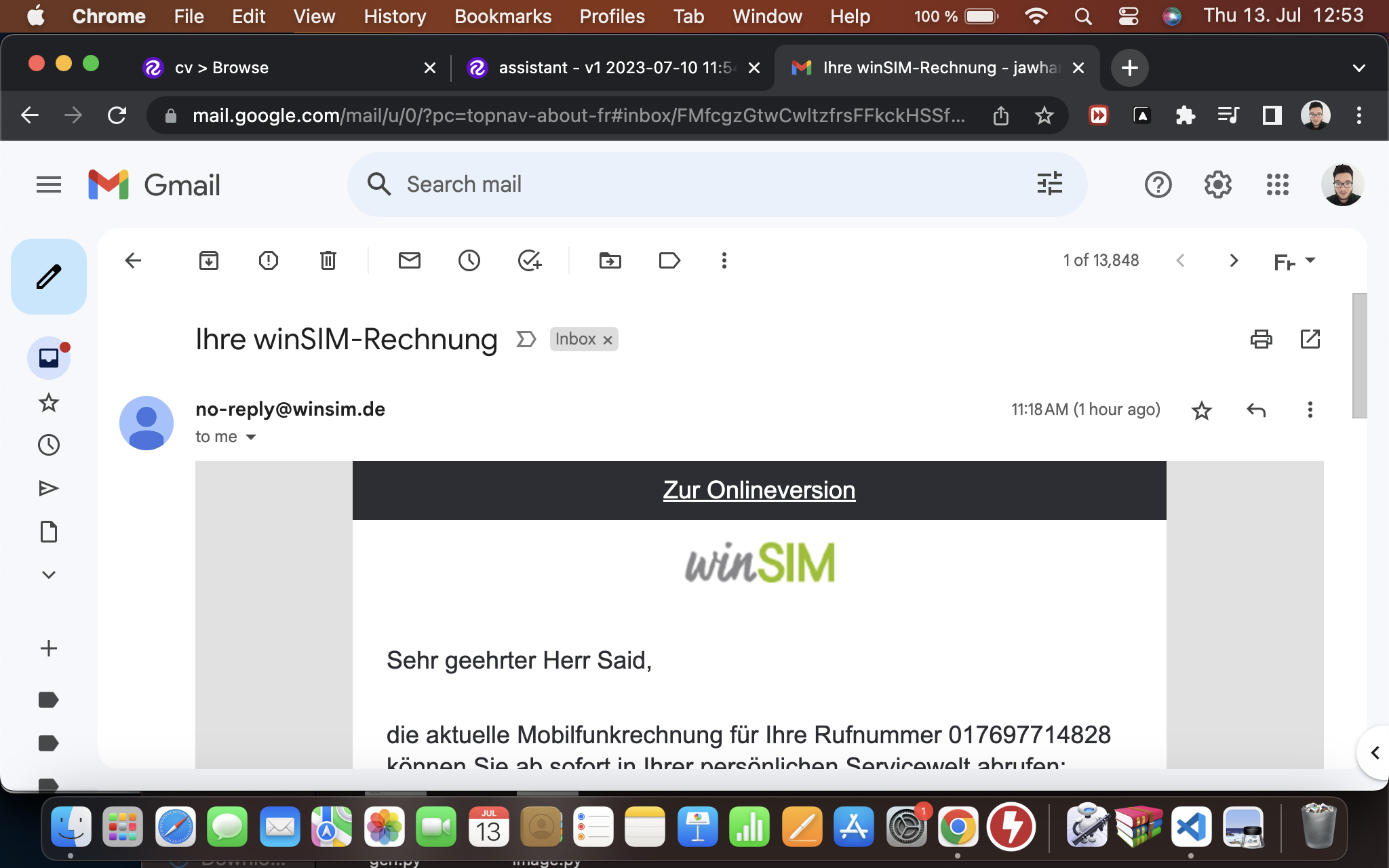Remove the Inbox label from email
The width and height of the screenshot is (1389, 868).
tap(608, 340)
